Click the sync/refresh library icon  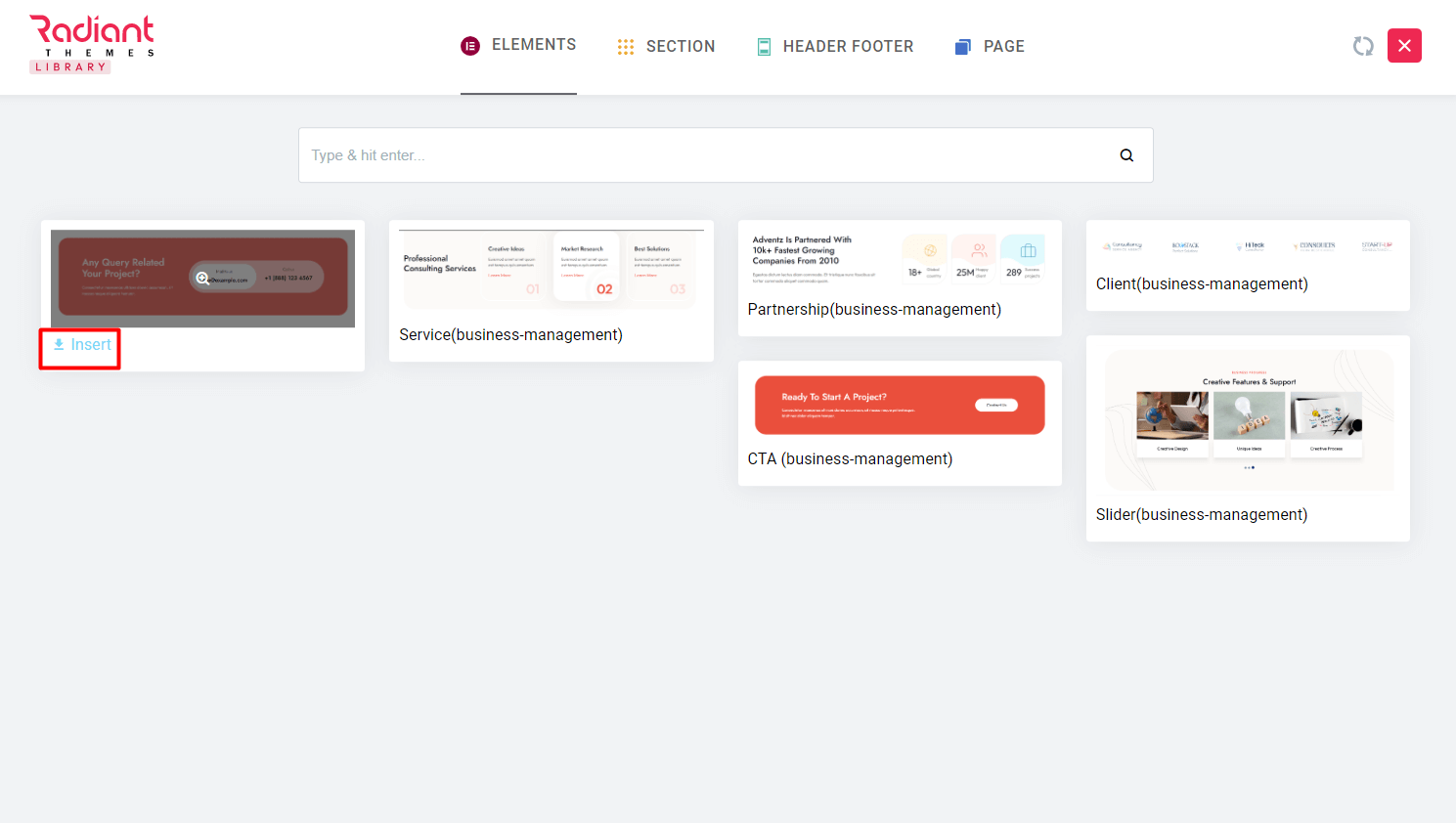tap(1363, 46)
